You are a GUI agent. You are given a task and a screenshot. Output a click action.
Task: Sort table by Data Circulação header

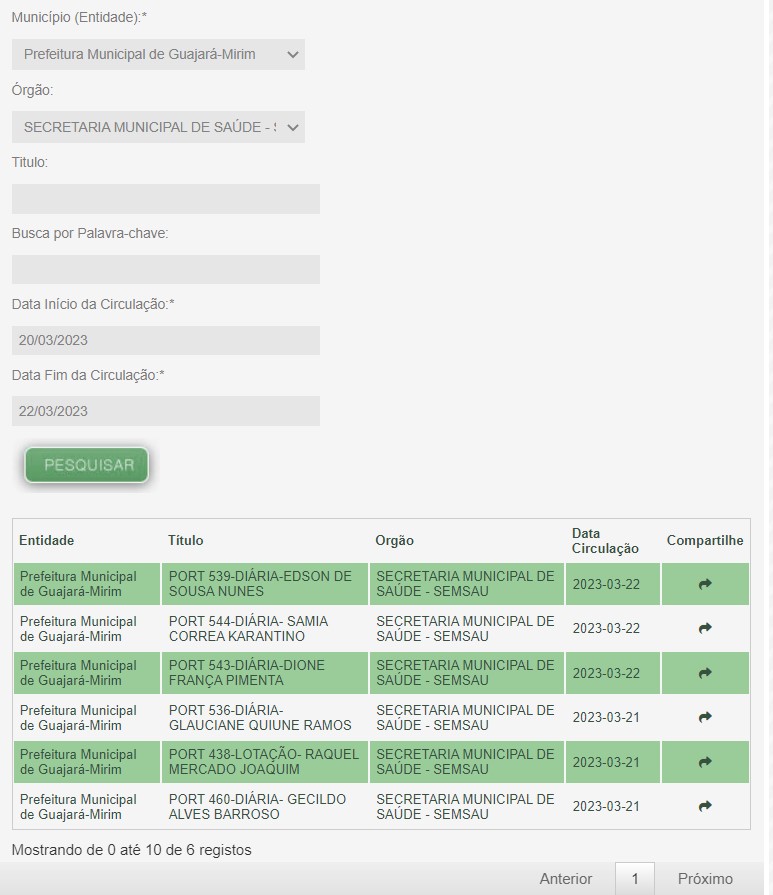click(x=604, y=541)
